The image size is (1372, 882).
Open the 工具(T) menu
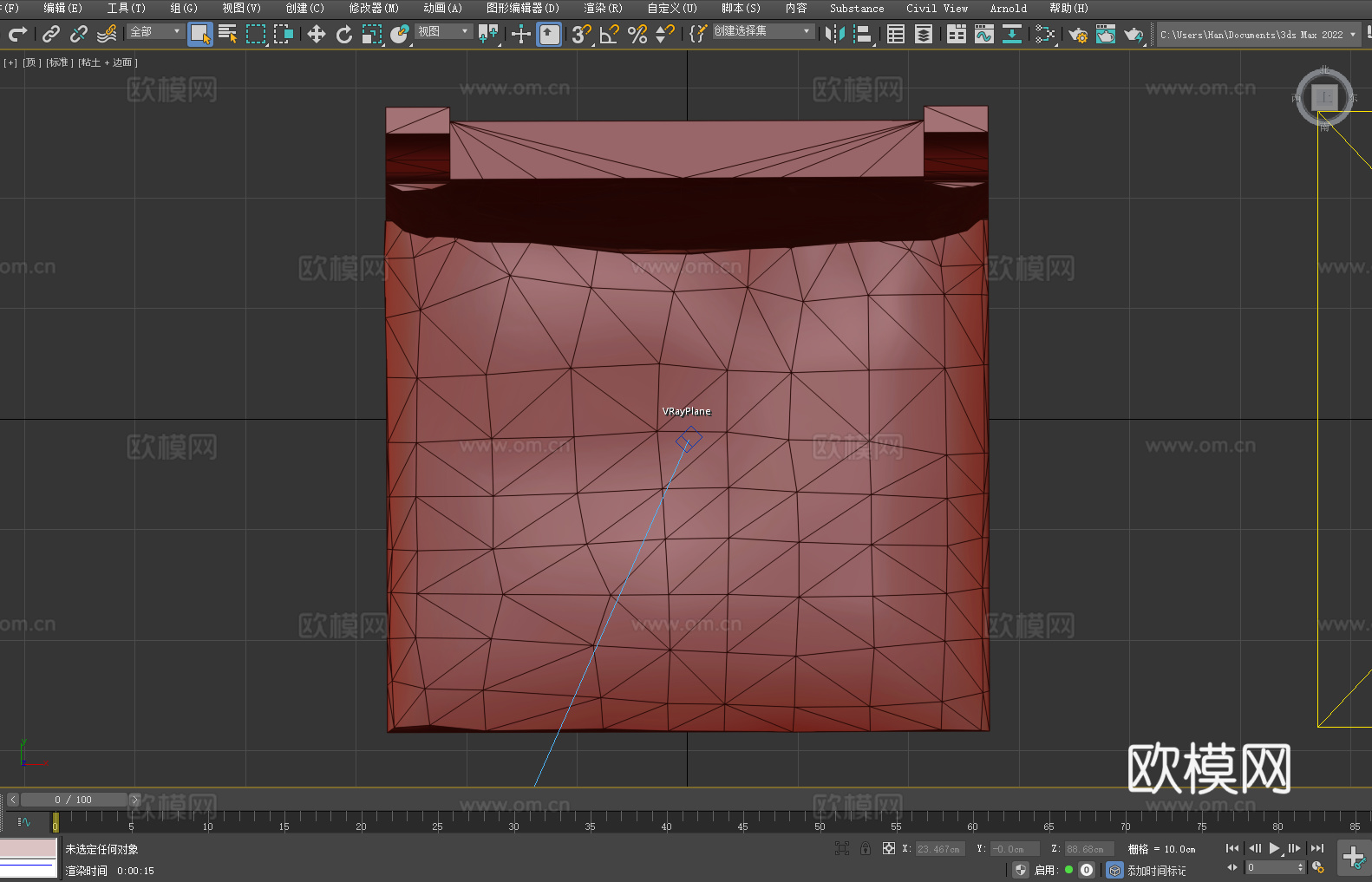(126, 8)
